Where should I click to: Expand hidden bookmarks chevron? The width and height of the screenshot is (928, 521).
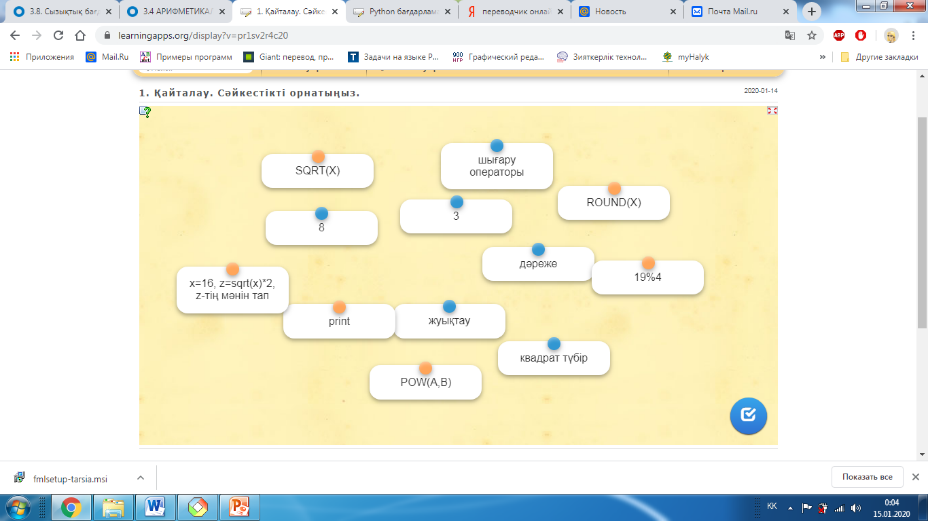[822, 57]
